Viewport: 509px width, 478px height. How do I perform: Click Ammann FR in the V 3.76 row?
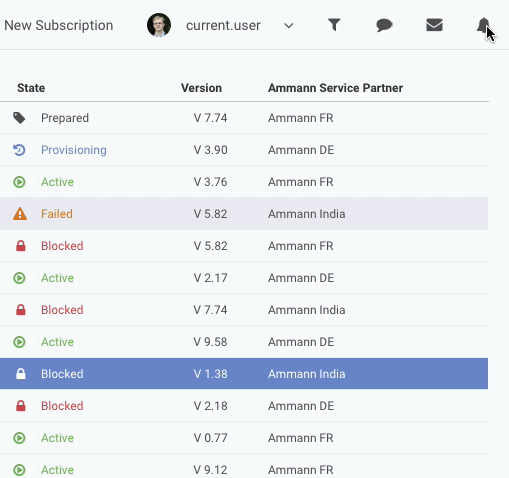click(301, 182)
